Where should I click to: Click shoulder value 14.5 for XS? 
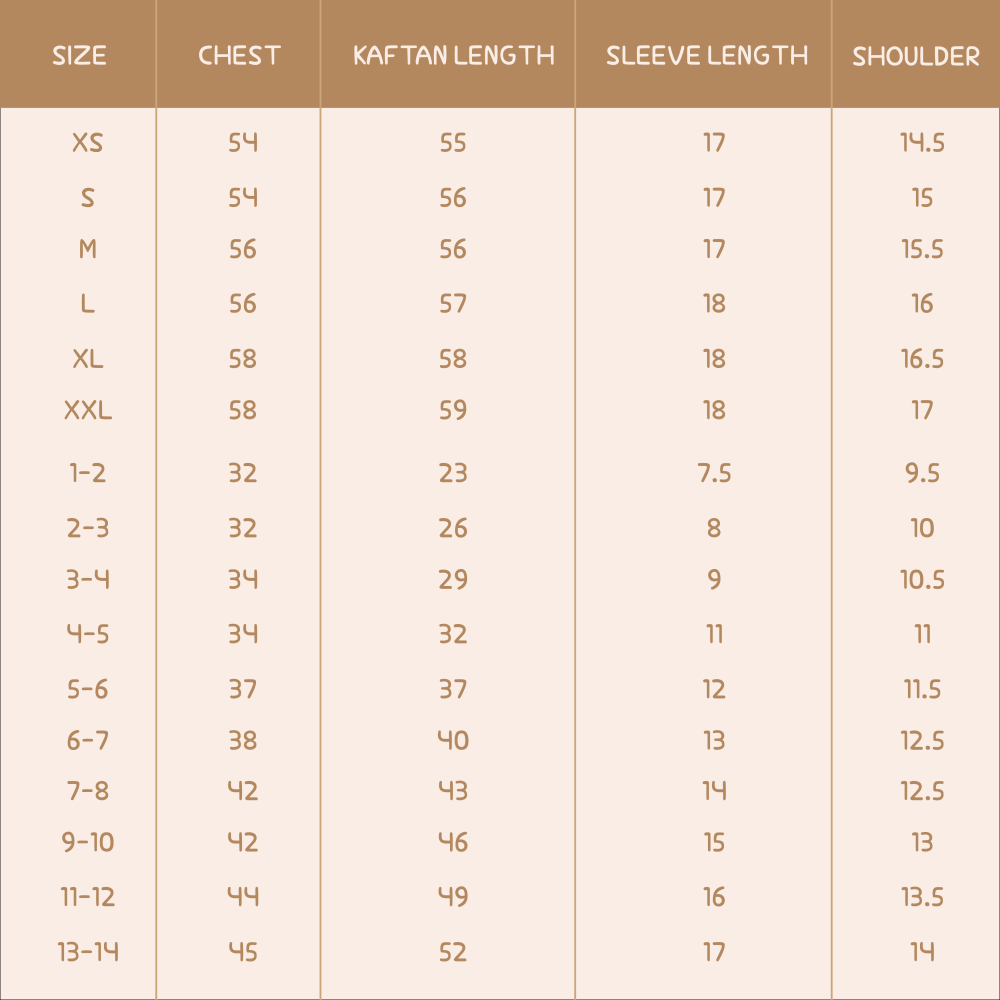pos(922,143)
